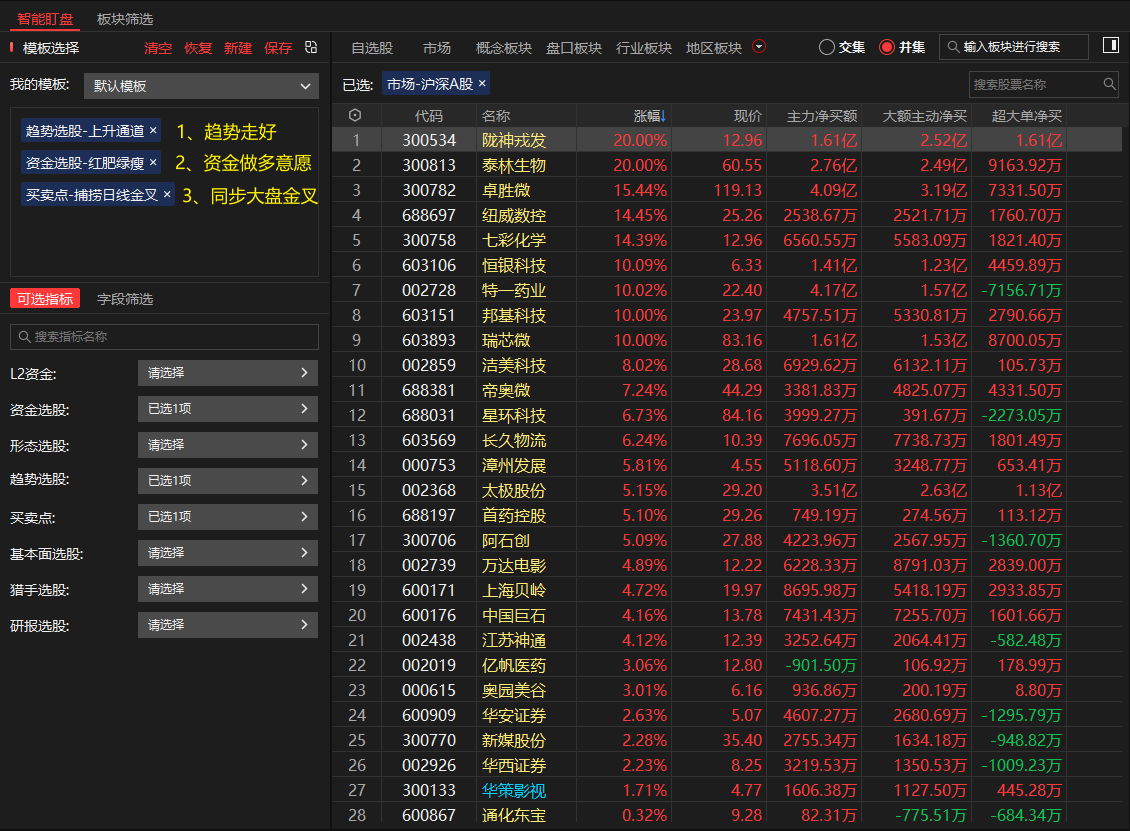Select stock 华安证券
Image resolution: width=1130 pixels, height=831 pixels.
(x=514, y=715)
